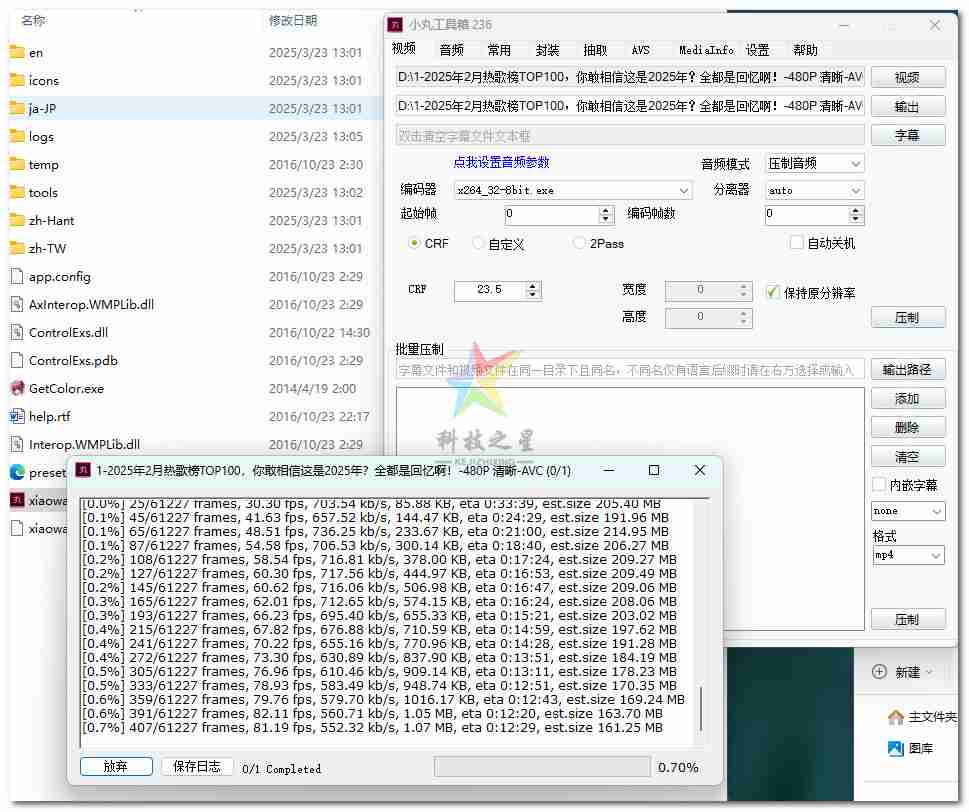Image resolution: width=969 pixels, height=812 pixels.
Task: Open the MediaInfo tab
Action: tap(706, 50)
